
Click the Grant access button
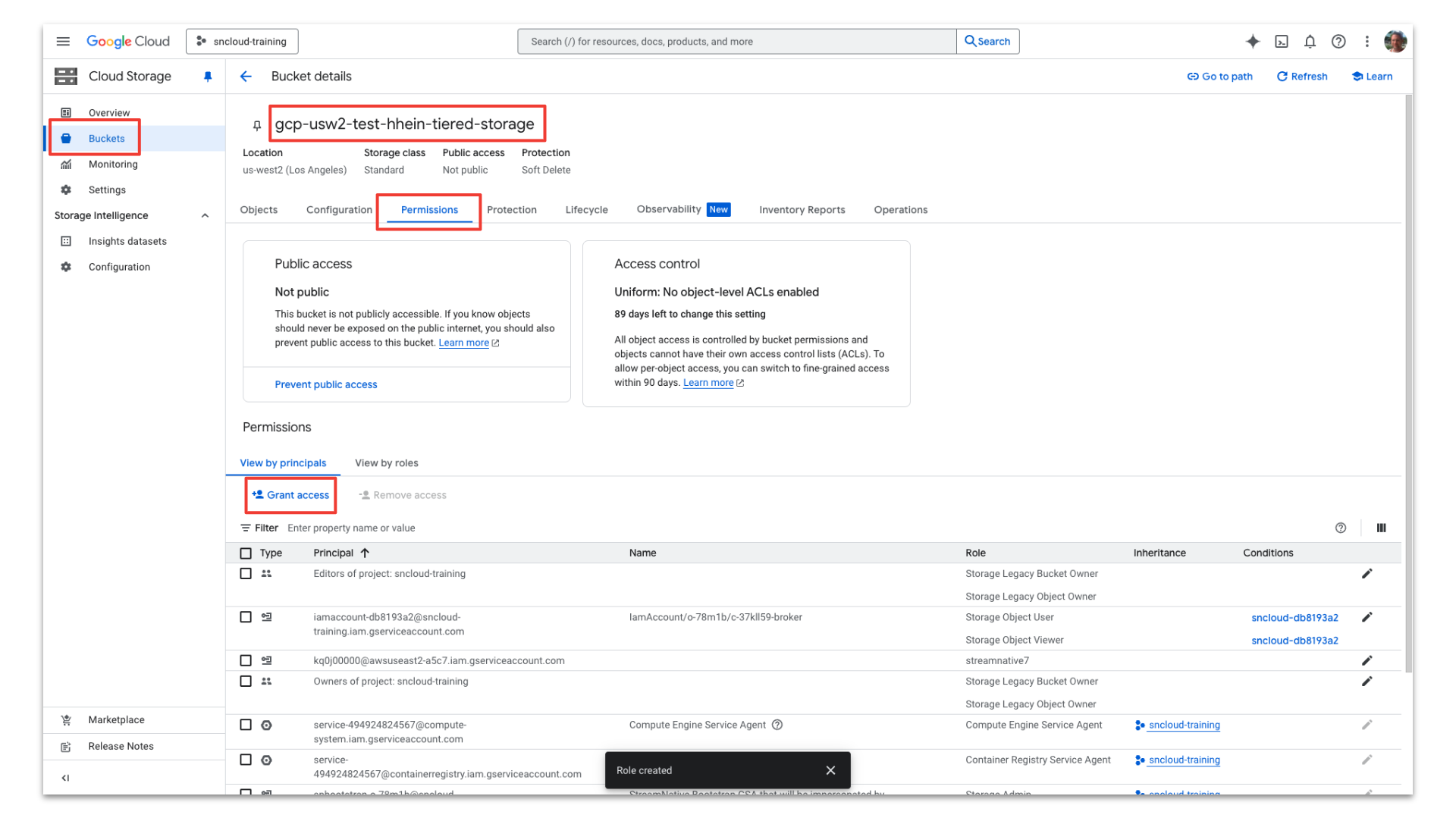coord(290,494)
